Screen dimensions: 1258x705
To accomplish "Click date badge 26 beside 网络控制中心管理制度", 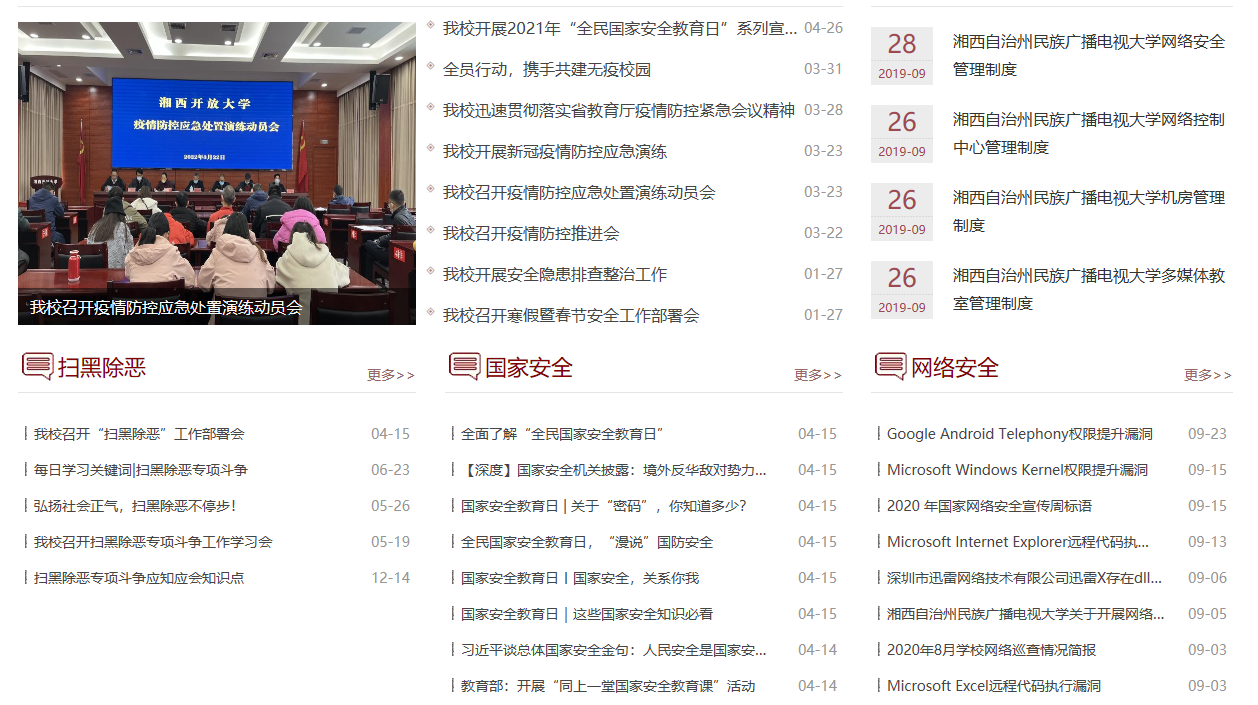I will tap(902, 134).
